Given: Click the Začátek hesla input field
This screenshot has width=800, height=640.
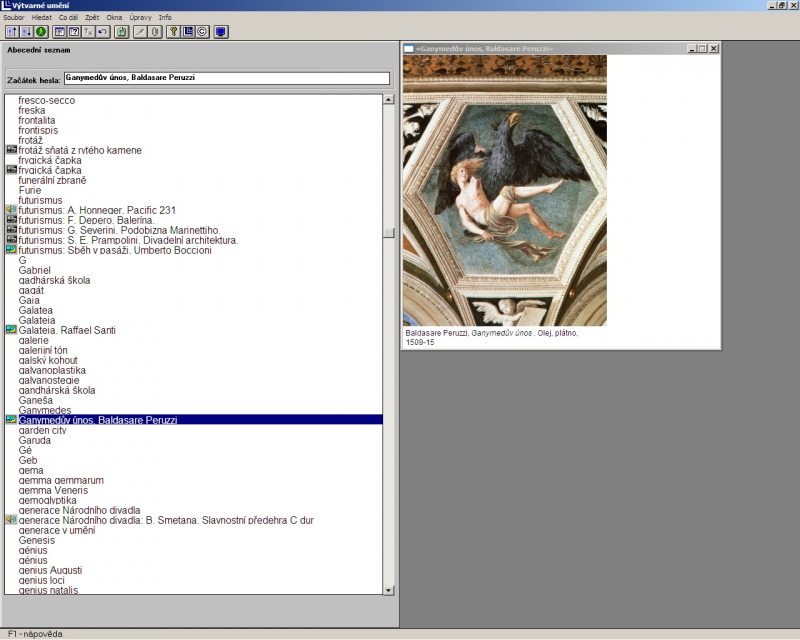Looking at the screenshot, I should (x=227, y=78).
